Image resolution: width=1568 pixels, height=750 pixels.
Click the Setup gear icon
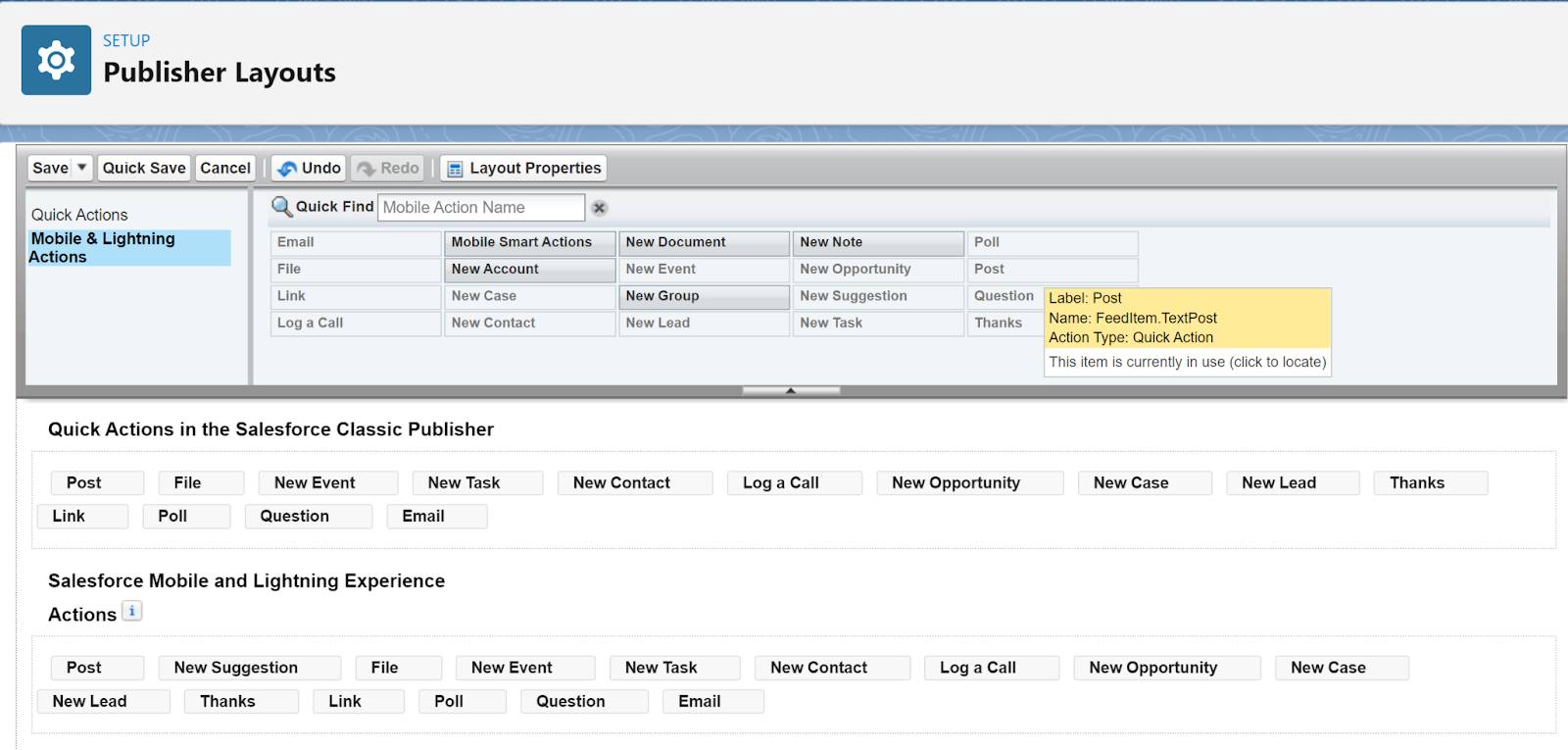tap(56, 60)
